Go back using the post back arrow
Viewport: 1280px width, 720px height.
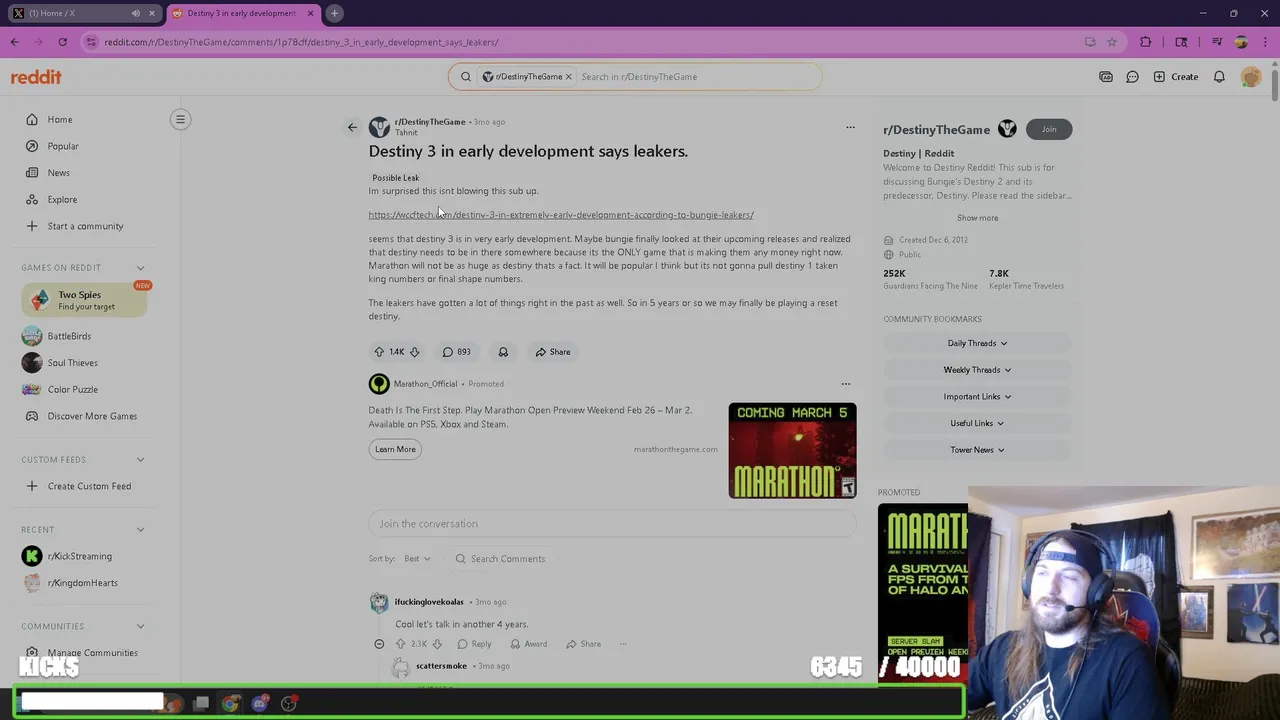click(352, 127)
